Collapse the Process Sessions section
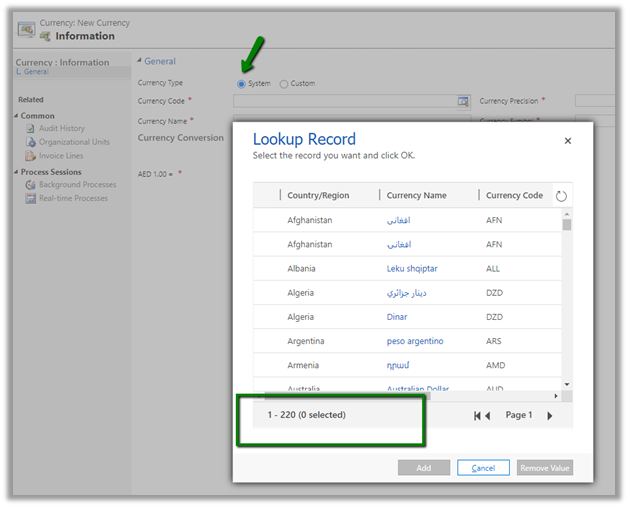628x507 pixels. (17, 172)
